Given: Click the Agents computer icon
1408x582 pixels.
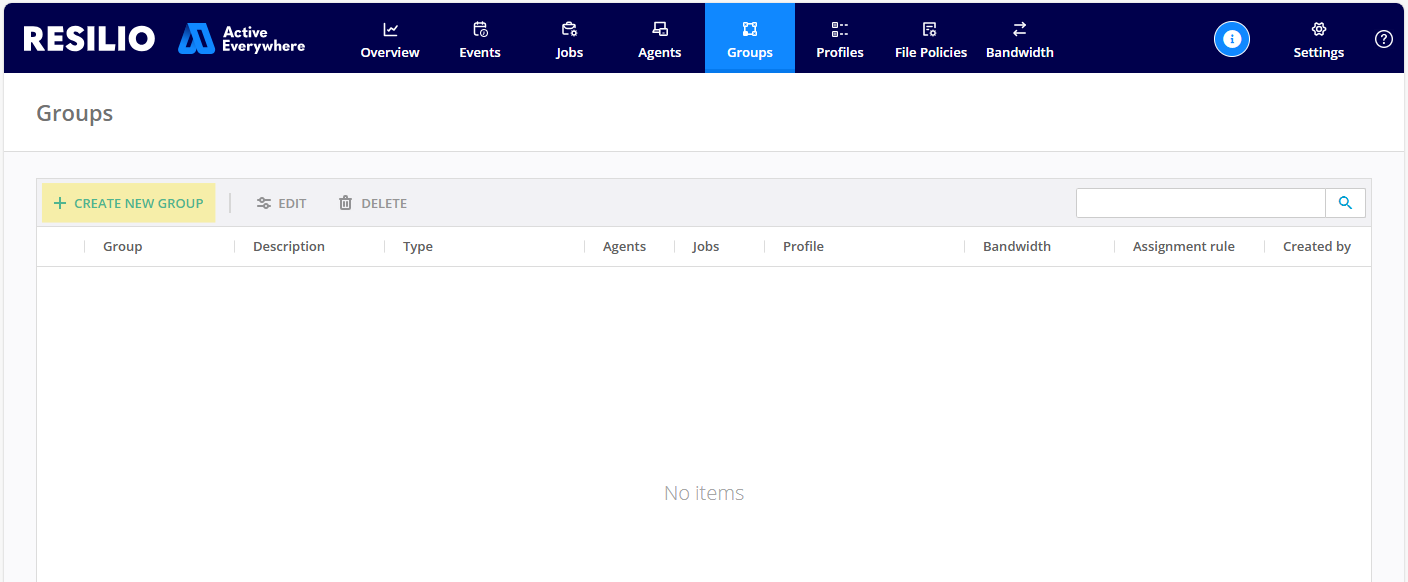Looking at the screenshot, I should tap(660, 30).
